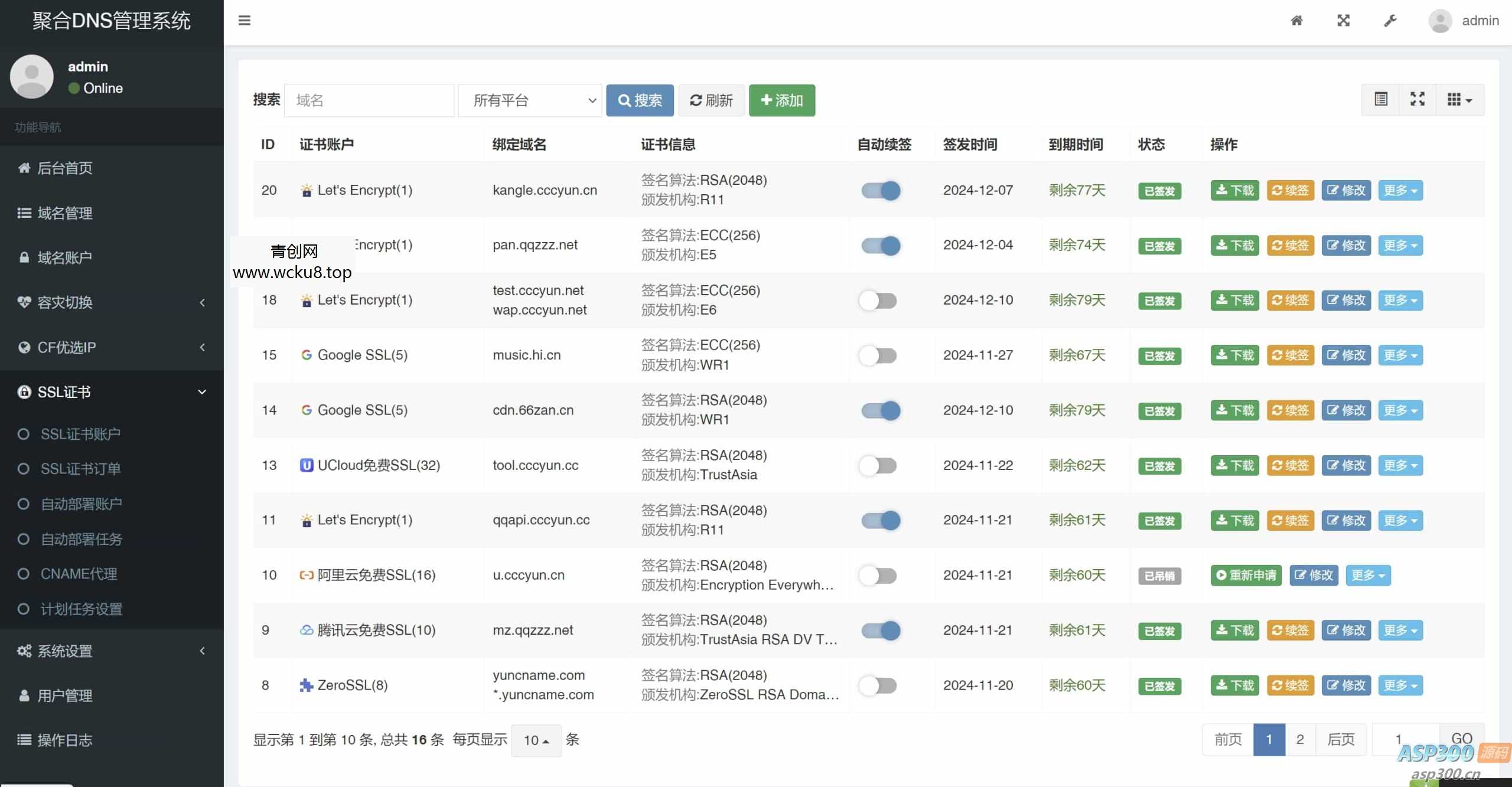Download certificate for kangle.cccyun.cn
Image resolution: width=1512 pixels, height=787 pixels.
point(1234,190)
